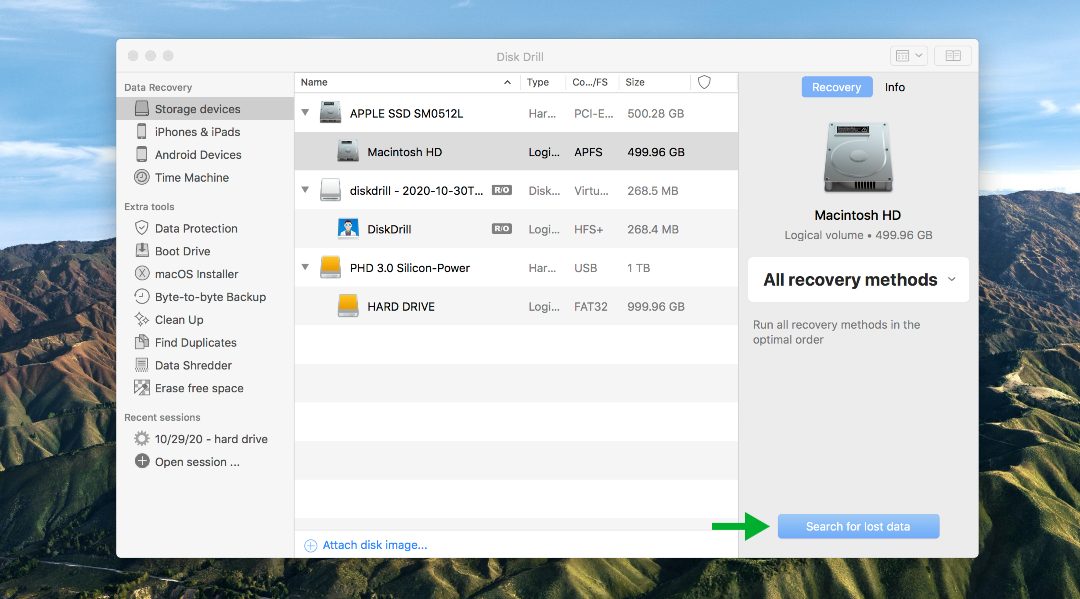Click the USB connection cell
The image size is (1080, 599).
[585, 268]
